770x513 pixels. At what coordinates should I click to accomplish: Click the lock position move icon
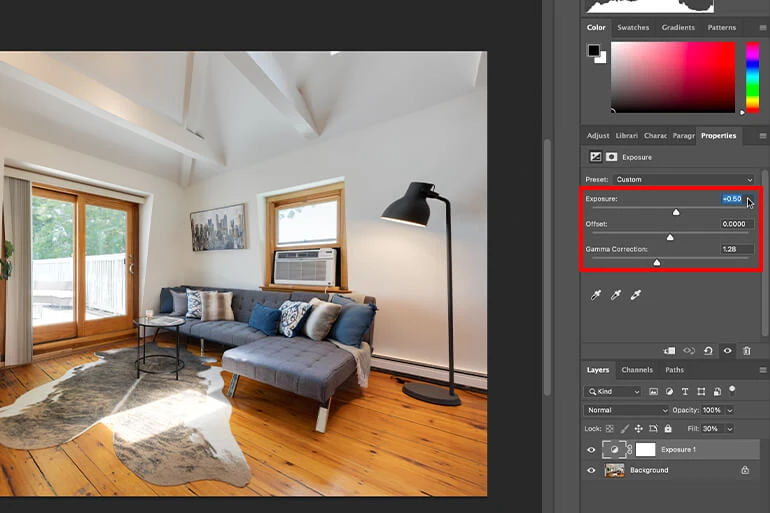tap(638, 428)
